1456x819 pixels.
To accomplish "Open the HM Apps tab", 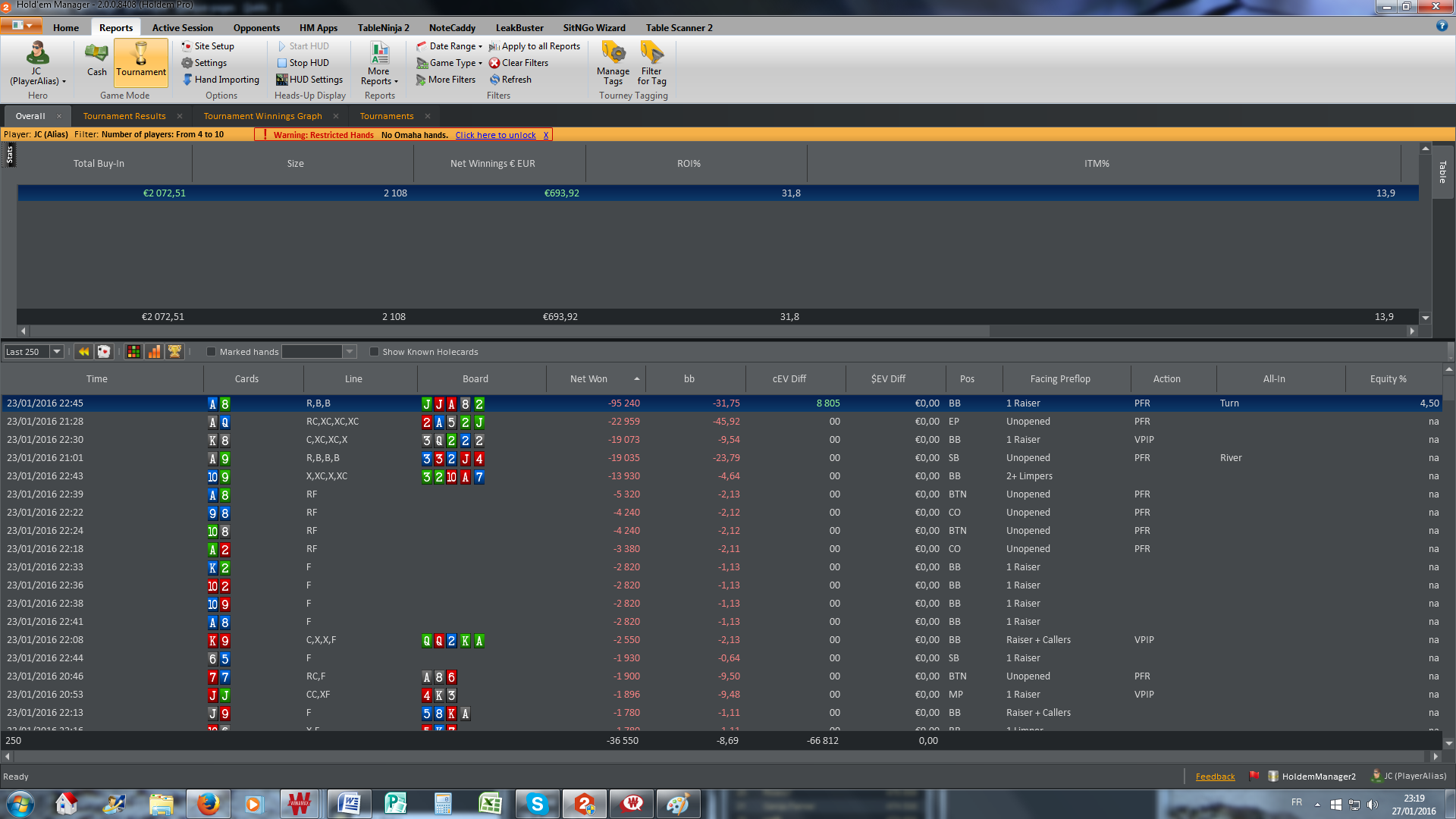I will tap(318, 28).
